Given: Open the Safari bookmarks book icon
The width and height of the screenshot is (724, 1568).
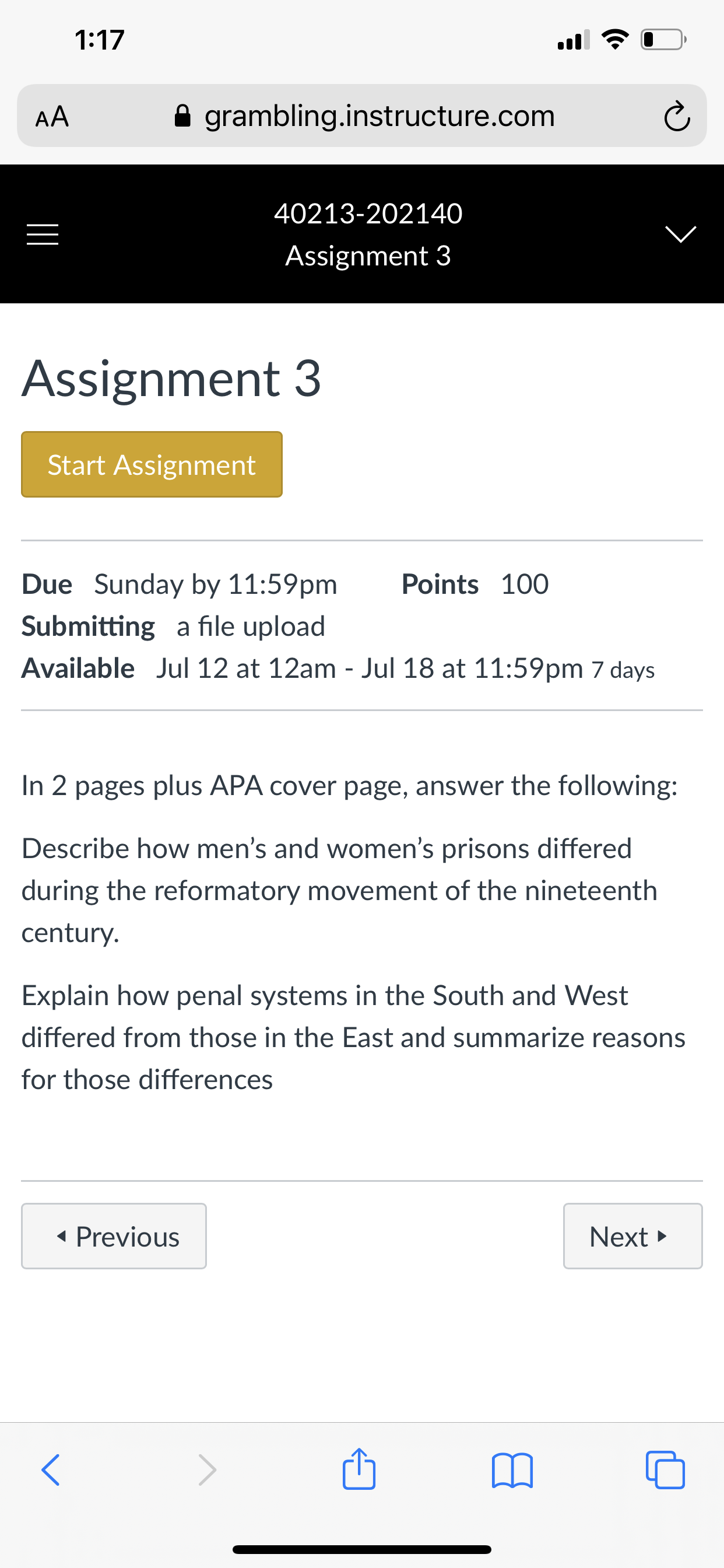Looking at the screenshot, I should click(x=512, y=1471).
